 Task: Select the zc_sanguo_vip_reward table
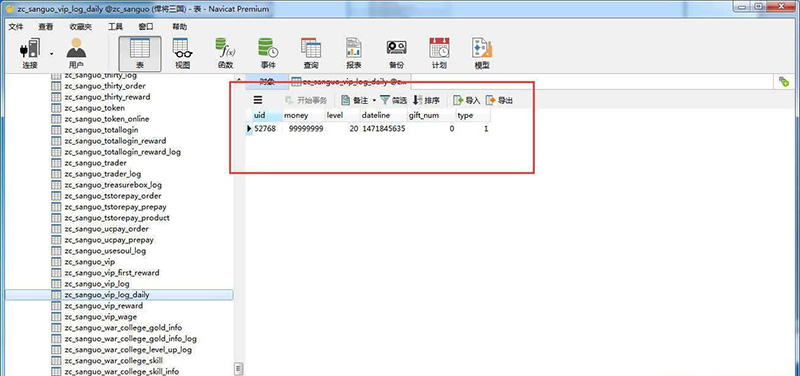104,306
